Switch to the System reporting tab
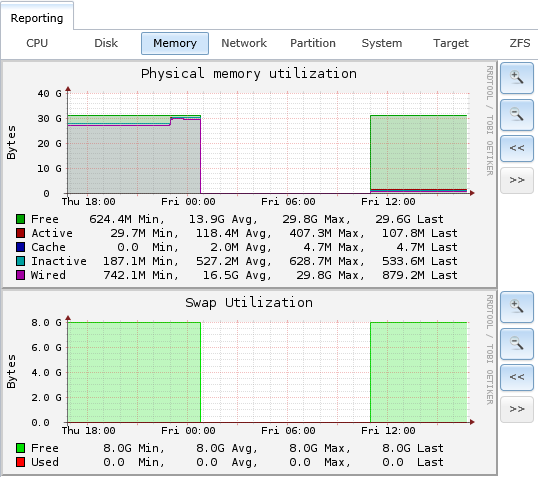The image size is (538, 477). 382,43
